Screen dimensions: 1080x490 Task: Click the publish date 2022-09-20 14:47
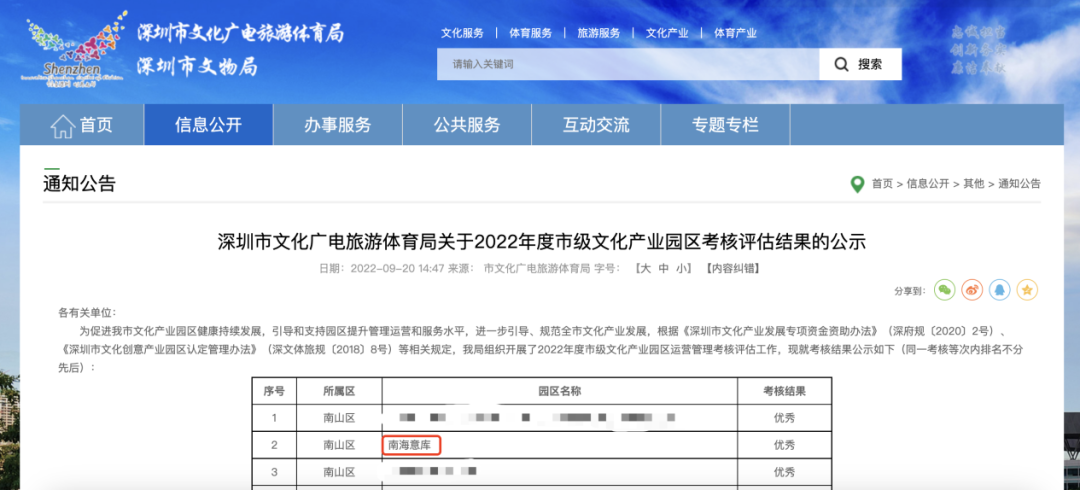point(399,268)
